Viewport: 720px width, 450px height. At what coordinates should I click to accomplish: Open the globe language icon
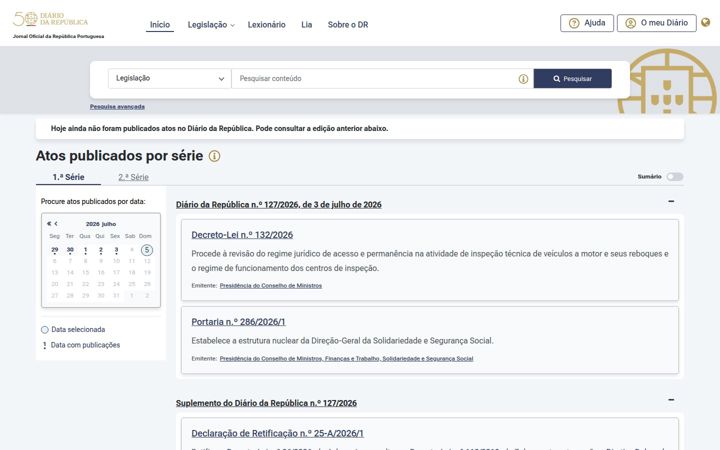(x=706, y=22)
